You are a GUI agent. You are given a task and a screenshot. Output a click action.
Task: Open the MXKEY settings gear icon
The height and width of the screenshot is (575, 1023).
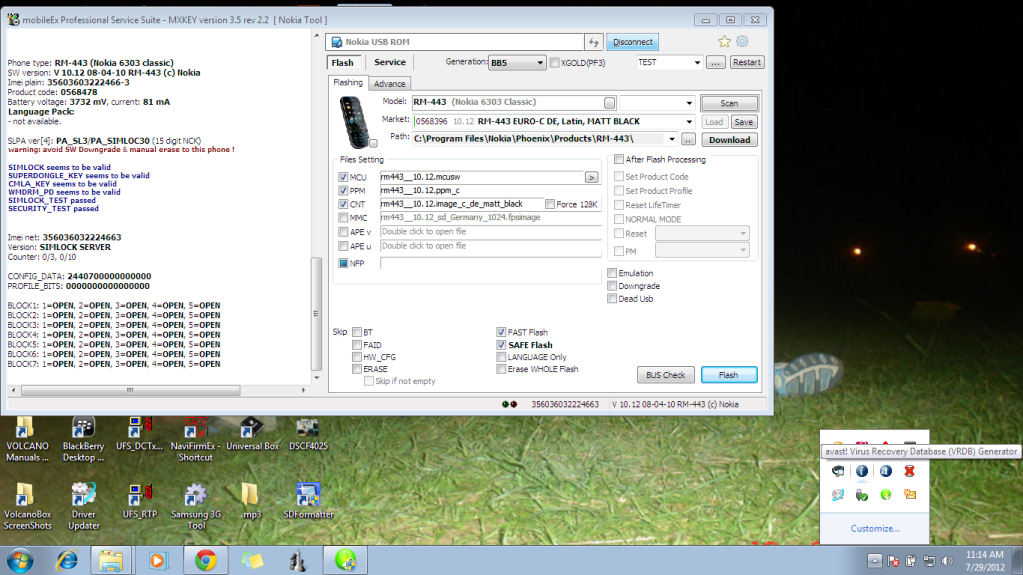[x=742, y=41]
